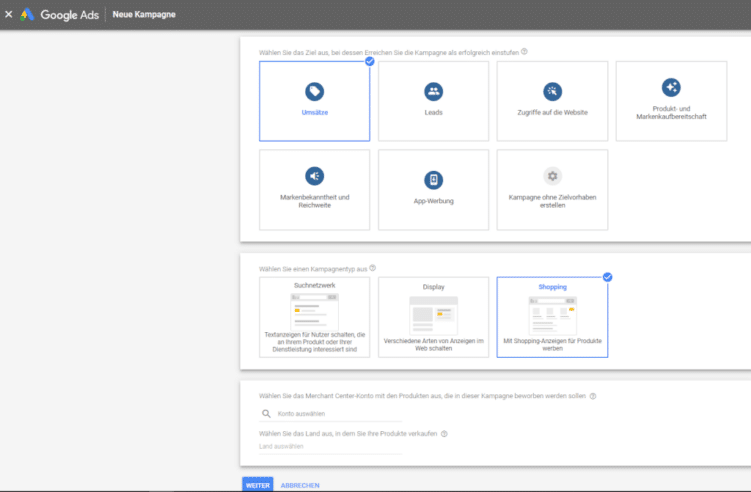The width and height of the screenshot is (751, 492).
Task: Toggle the blue checkmark on Umsätze card
Action: tap(369, 61)
